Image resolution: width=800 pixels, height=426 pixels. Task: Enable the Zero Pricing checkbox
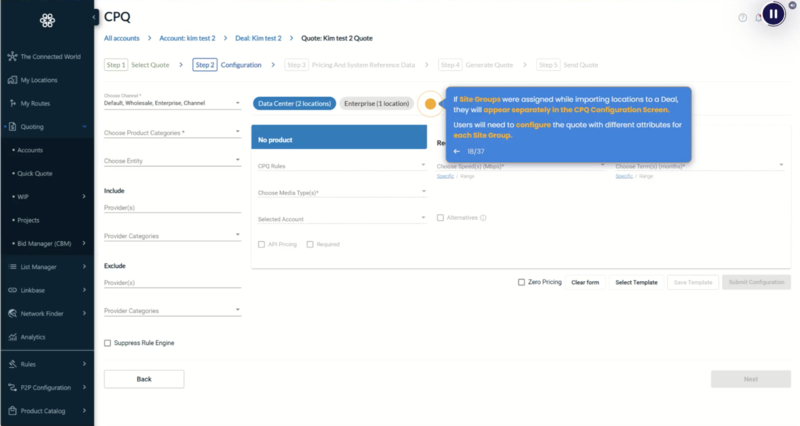pyautogui.click(x=521, y=282)
